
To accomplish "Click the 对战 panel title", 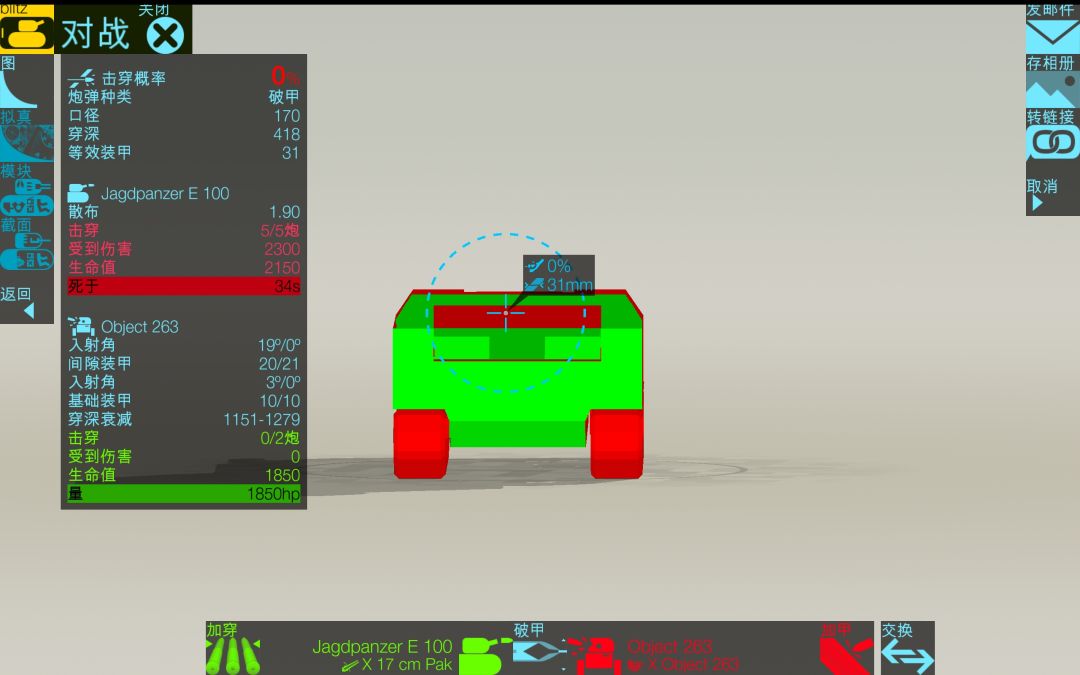I will click(95, 33).
